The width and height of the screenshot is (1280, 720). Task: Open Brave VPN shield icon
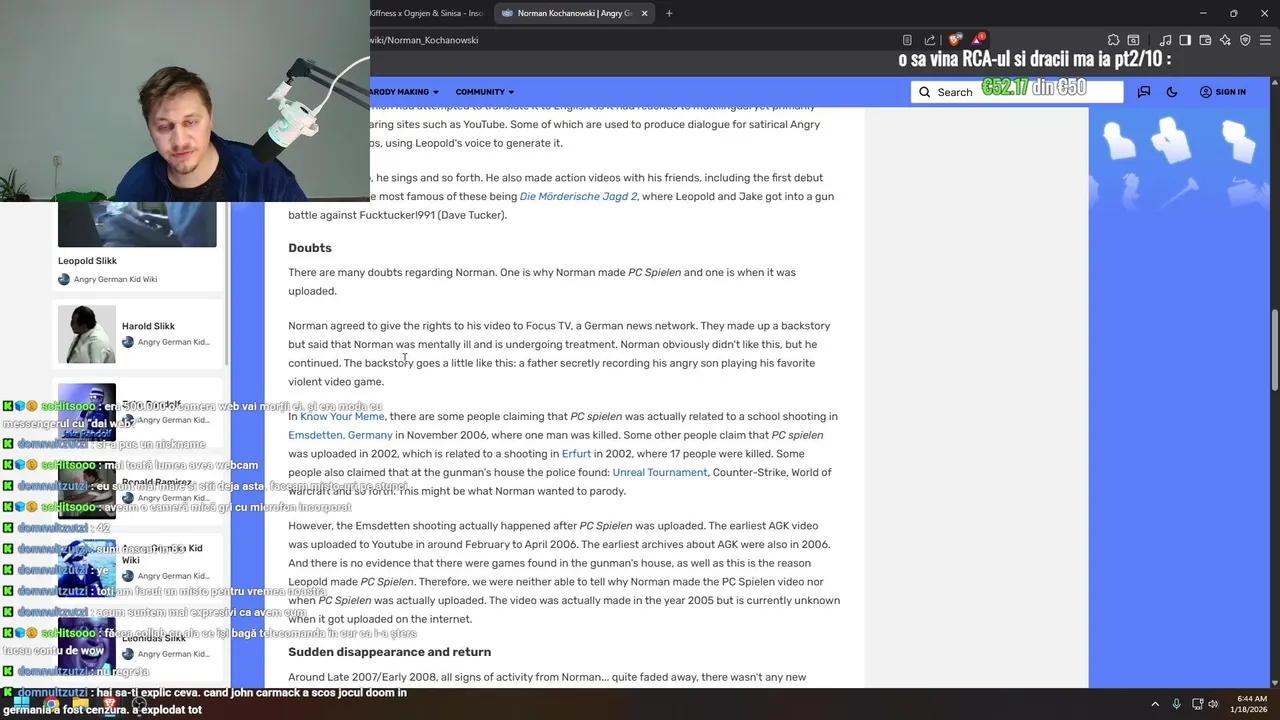pos(1245,40)
